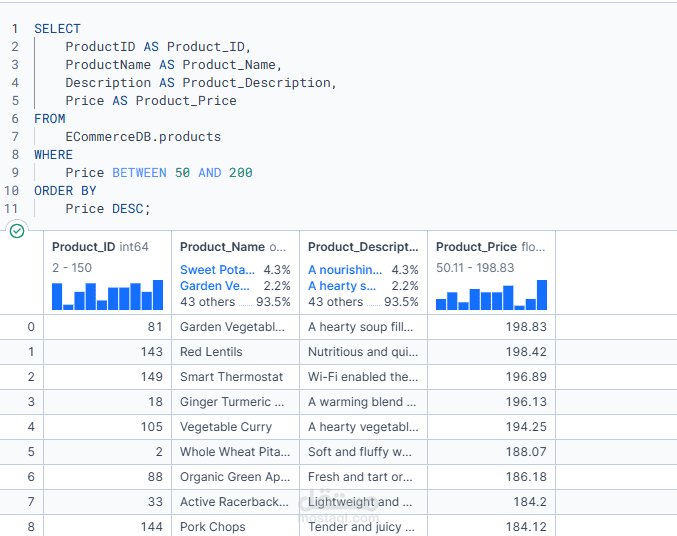Click price cell 198.42

[526, 352]
